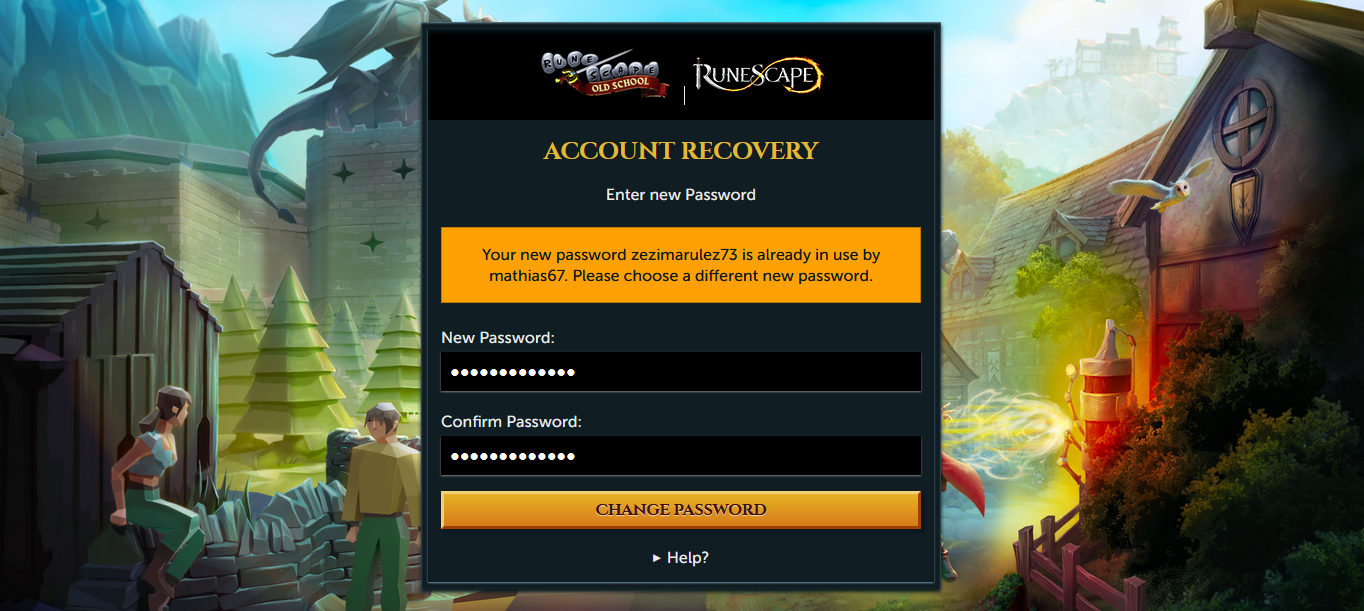
Task: Click the 'Enter new Password' subtitle text
Action: [681, 195]
